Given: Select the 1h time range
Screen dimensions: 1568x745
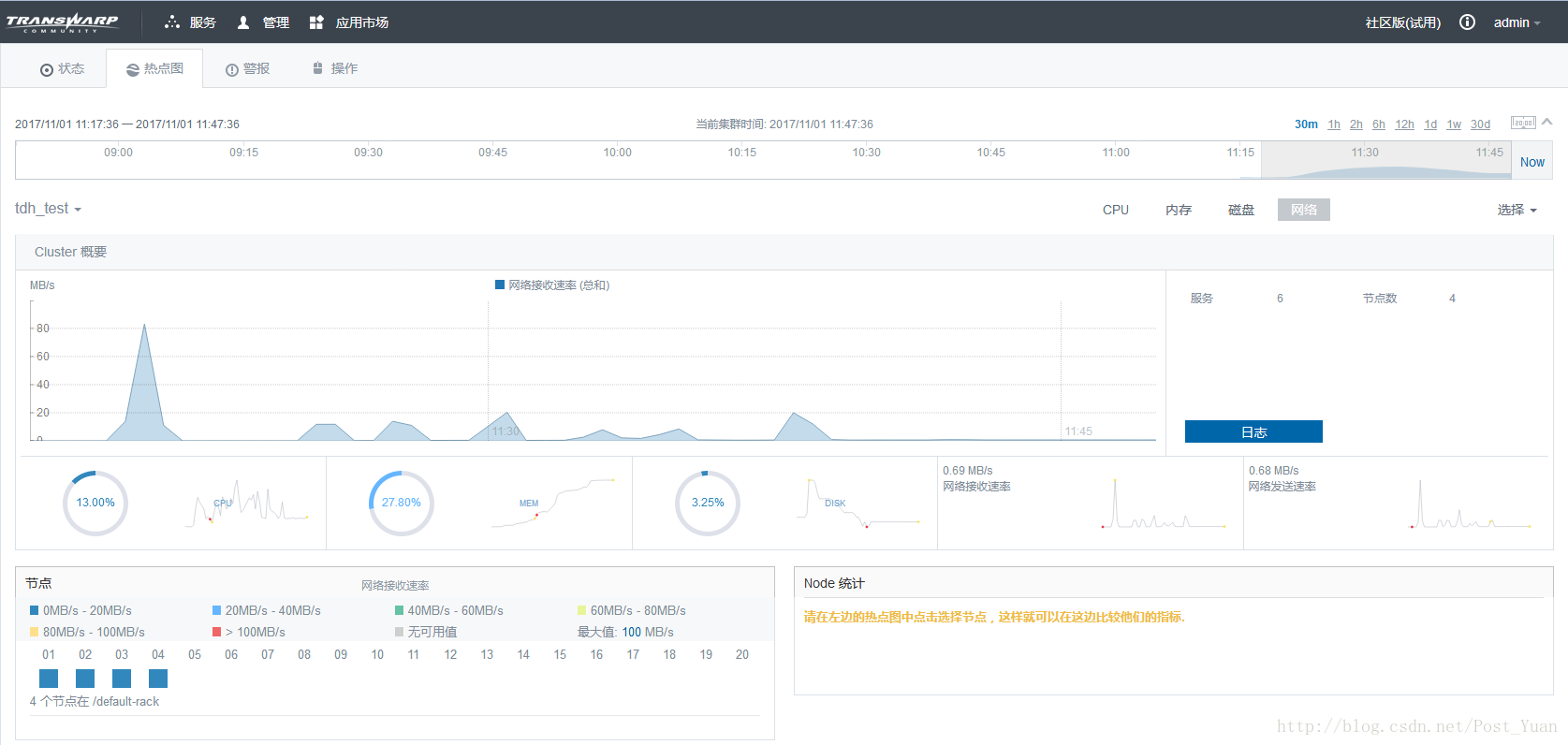Looking at the screenshot, I should point(1334,124).
